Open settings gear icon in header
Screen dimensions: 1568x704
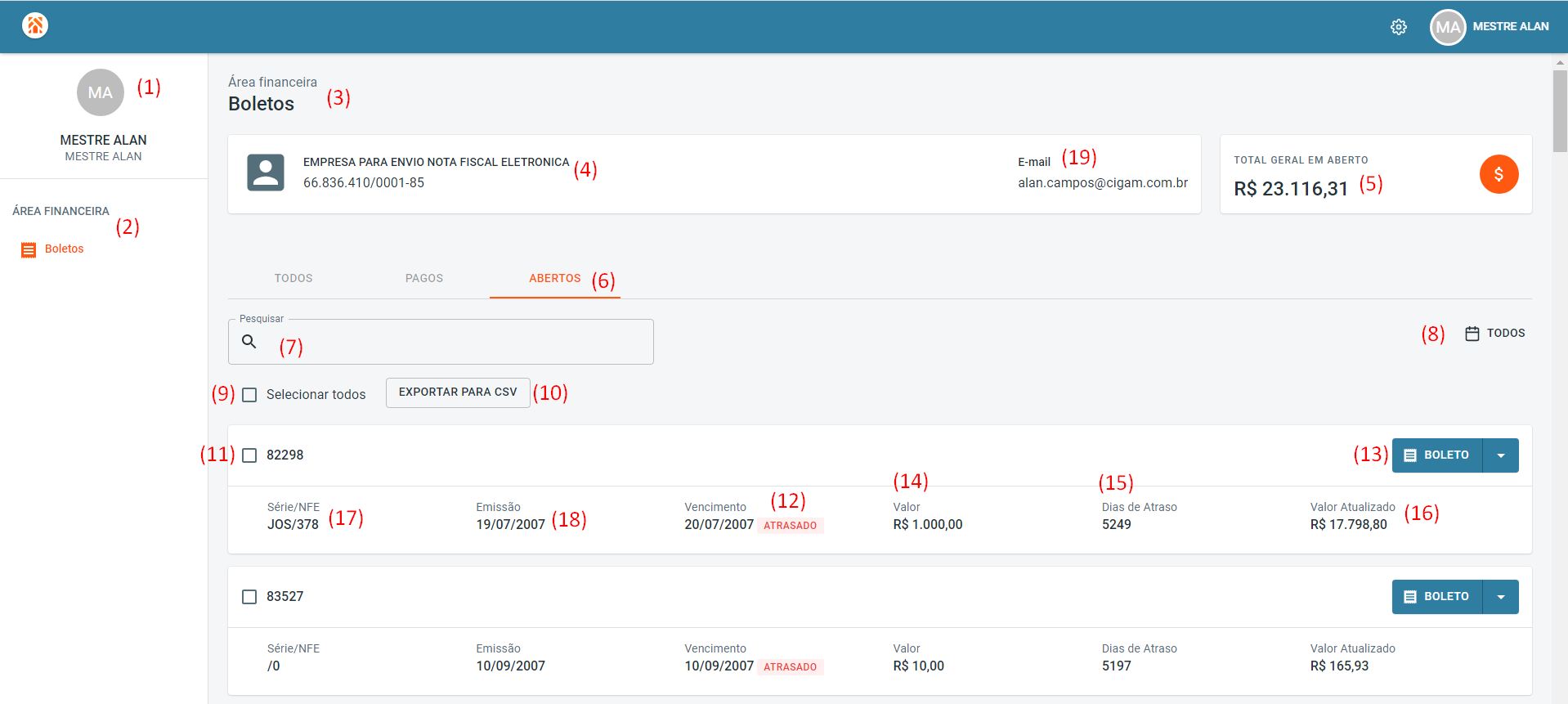(1399, 27)
